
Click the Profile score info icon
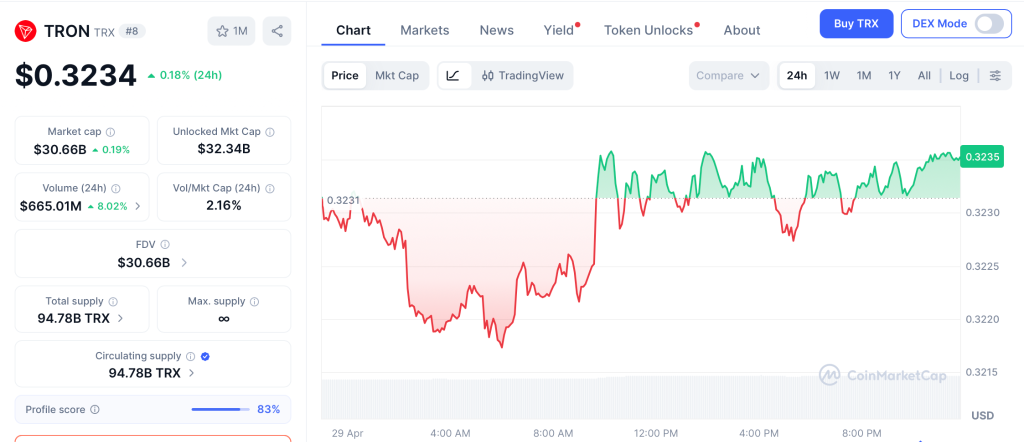coord(95,409)
